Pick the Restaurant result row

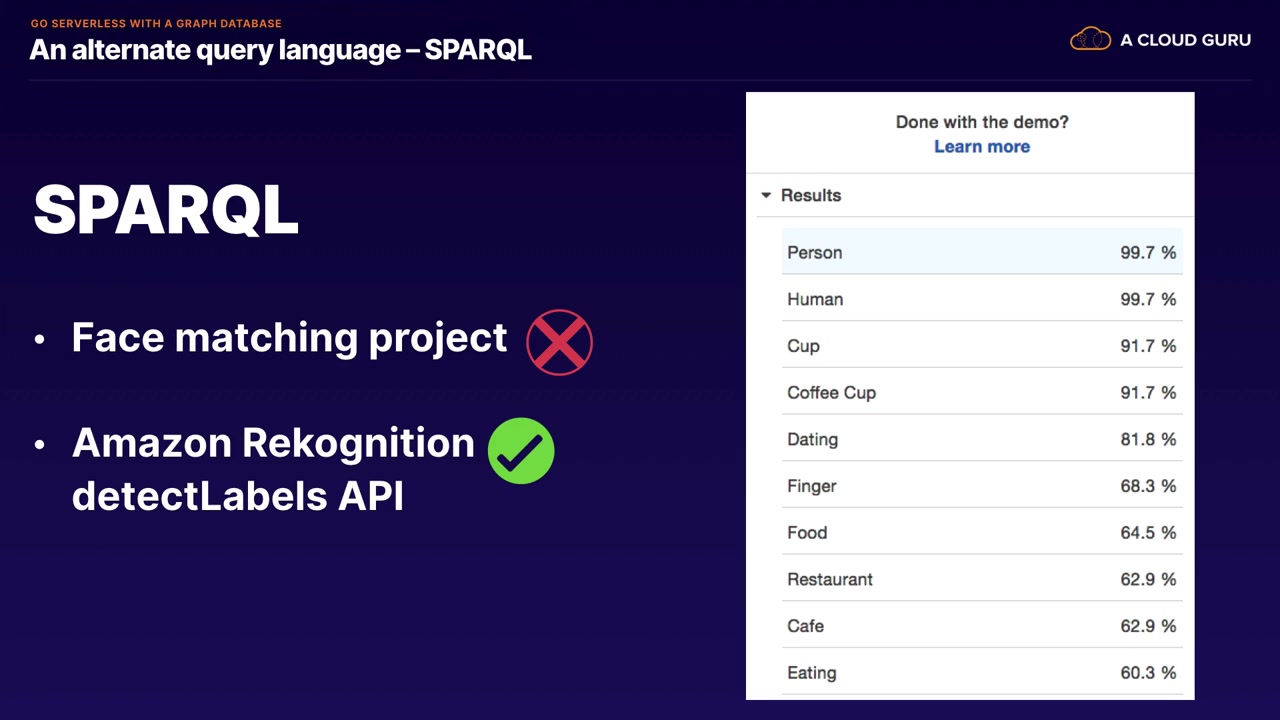pyautogui.click(x=981, y=579)
